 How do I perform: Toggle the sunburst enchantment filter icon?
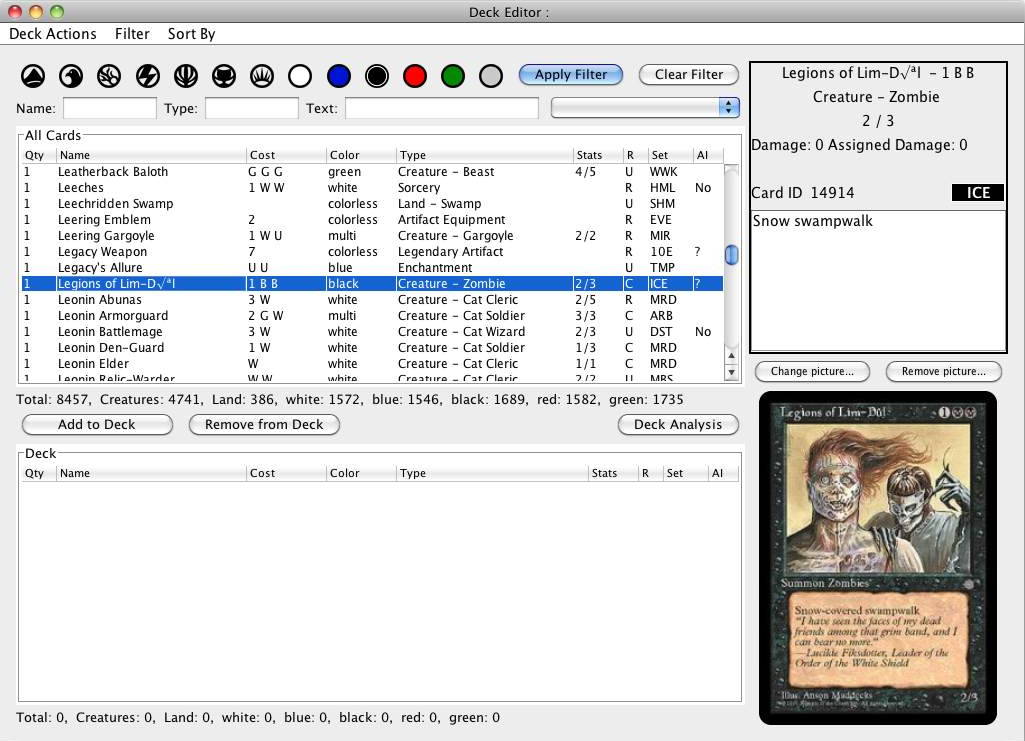pos(261,76)
